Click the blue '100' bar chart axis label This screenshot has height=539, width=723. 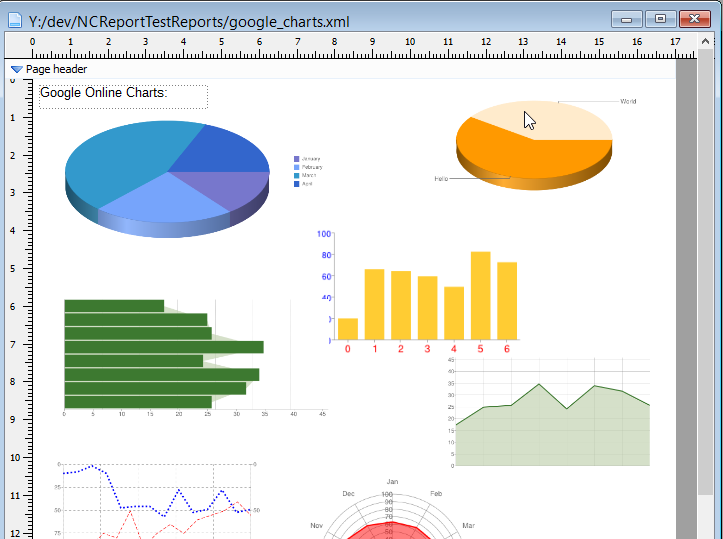click(x=324, y=234)
